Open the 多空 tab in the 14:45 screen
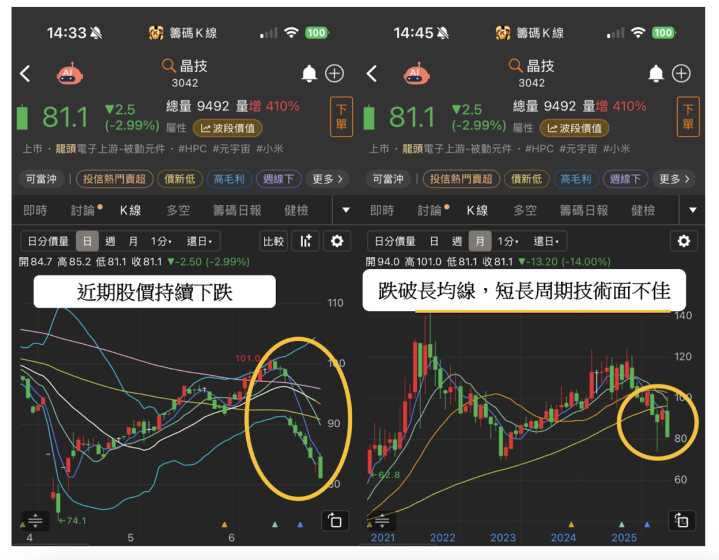The image size is (719, 560). (525, 210)
